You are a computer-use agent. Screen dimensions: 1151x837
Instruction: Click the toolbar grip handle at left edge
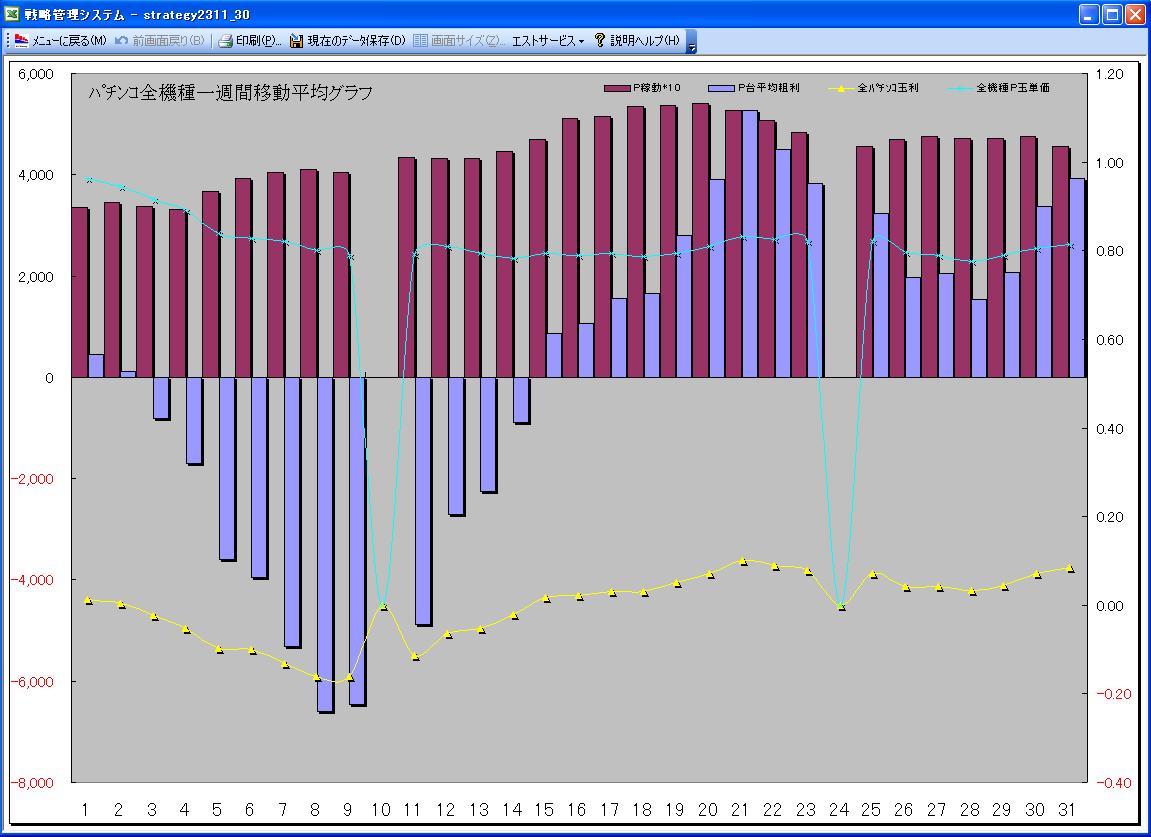click(x=8, y=40)
